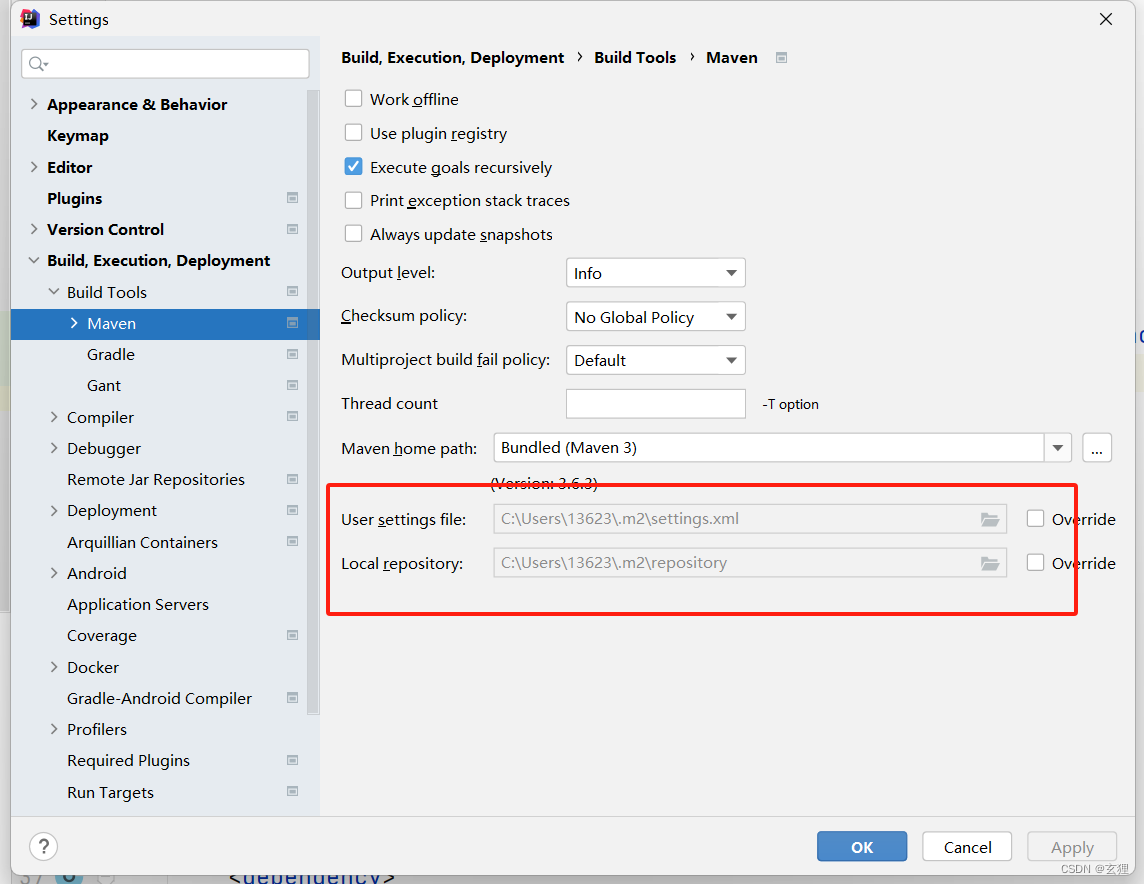Open Keymap settings page
This screenshot has height=884, width=1144.
click(x=77, y=136)
